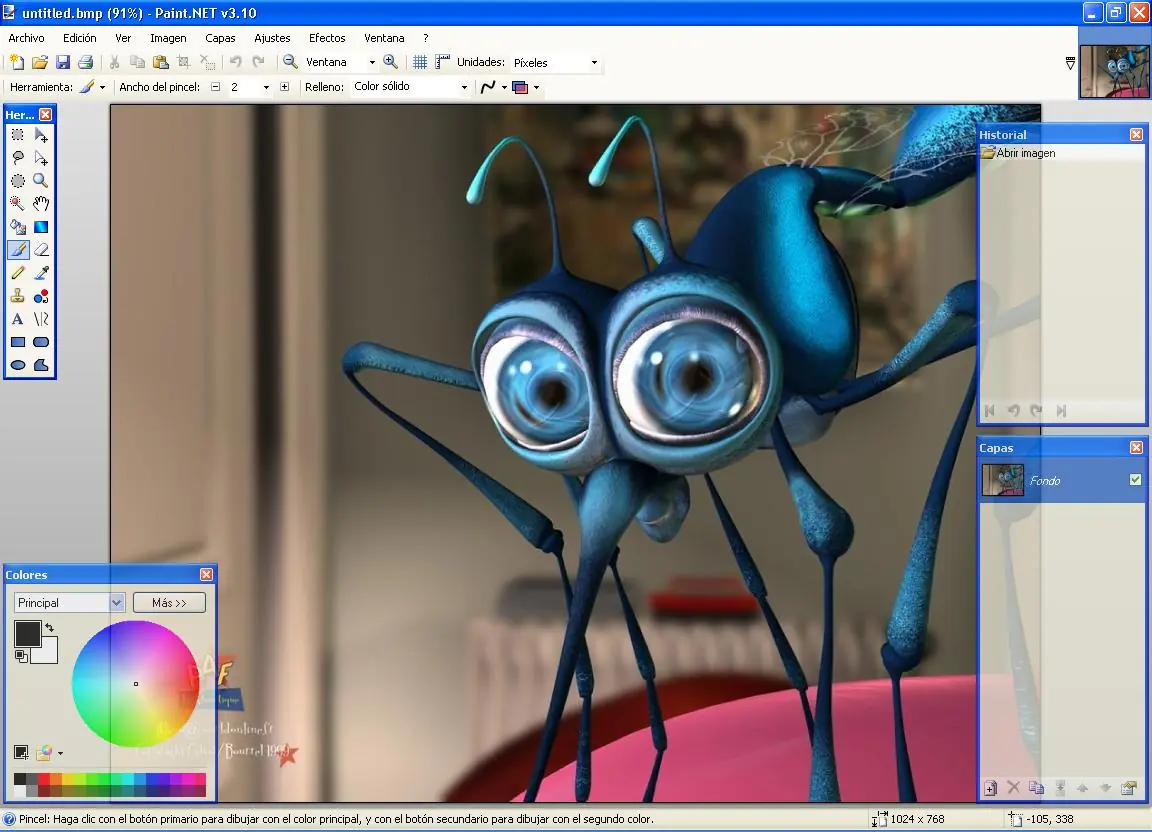Pick a color from the color wheel
The height and width of the screenshot is (832, 1152).
135,684
